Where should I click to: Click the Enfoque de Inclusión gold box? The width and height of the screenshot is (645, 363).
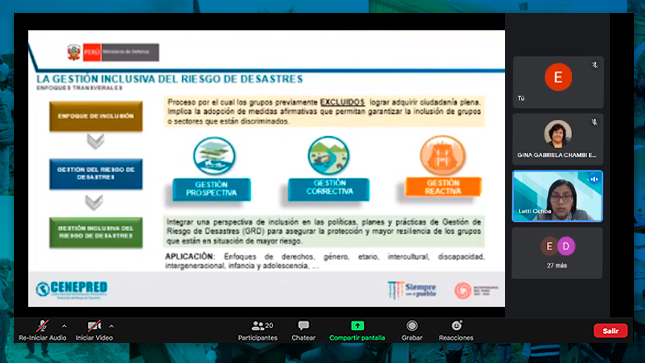(x=96, y=116)
